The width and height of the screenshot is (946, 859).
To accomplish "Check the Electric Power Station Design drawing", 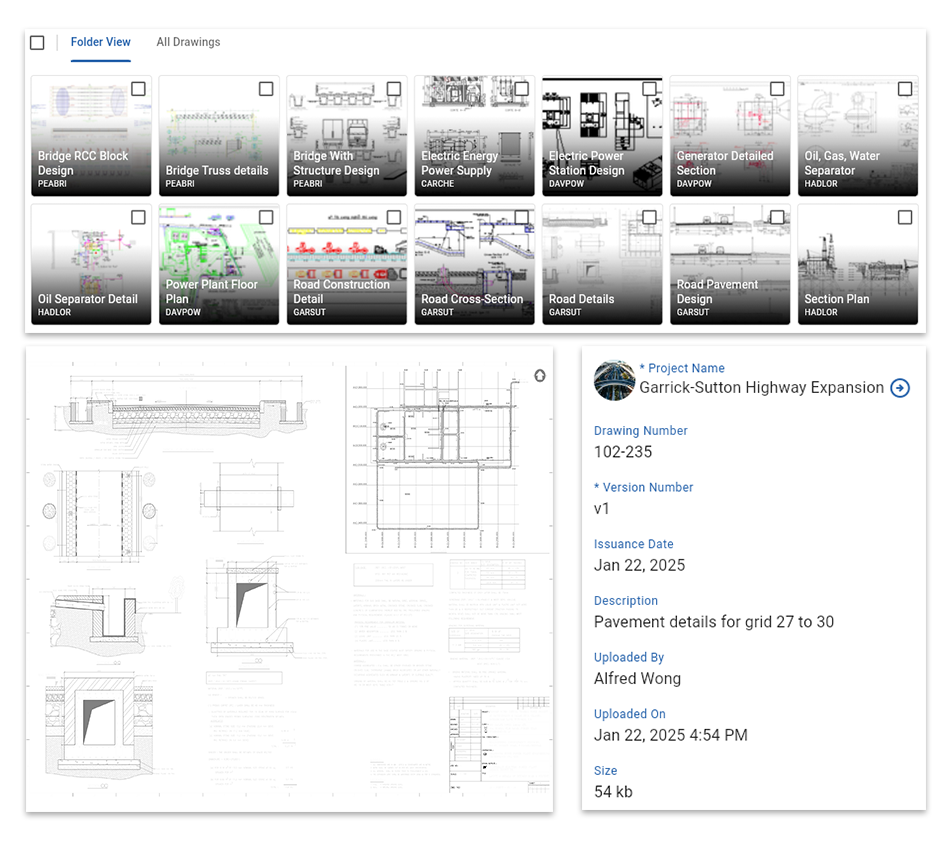I will [x=649, y=89].
